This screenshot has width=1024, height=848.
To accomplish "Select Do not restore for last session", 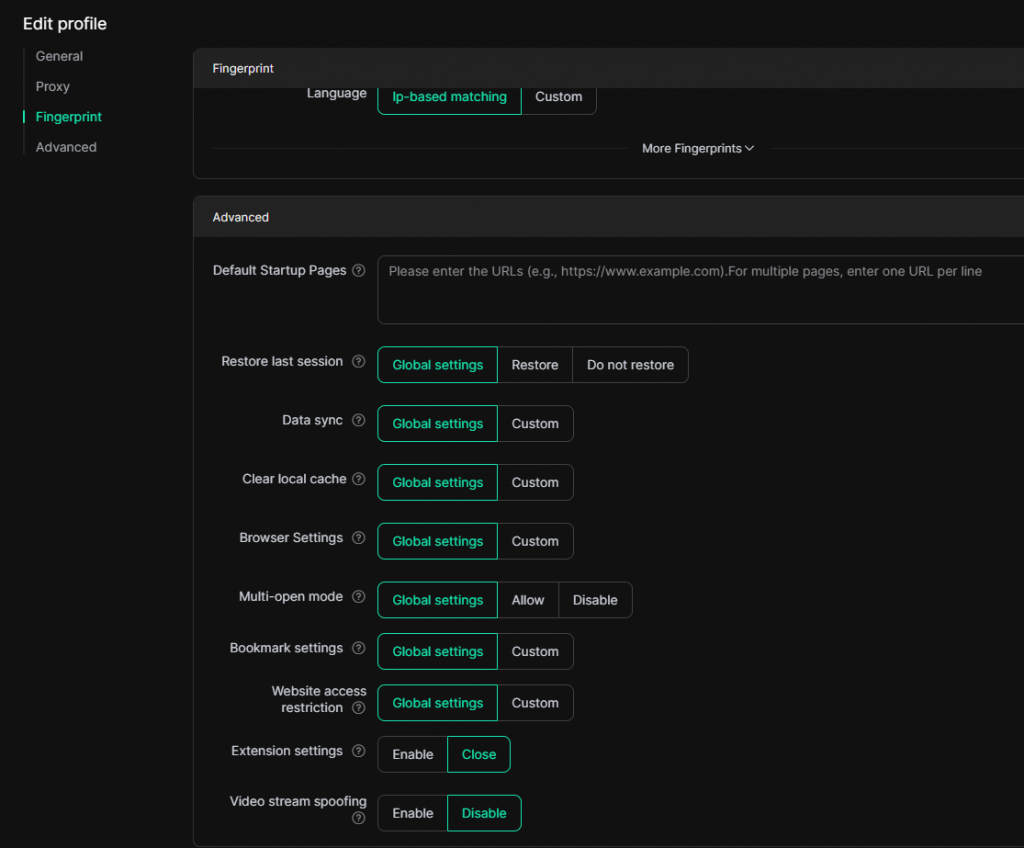I will (x=630, y=366).
